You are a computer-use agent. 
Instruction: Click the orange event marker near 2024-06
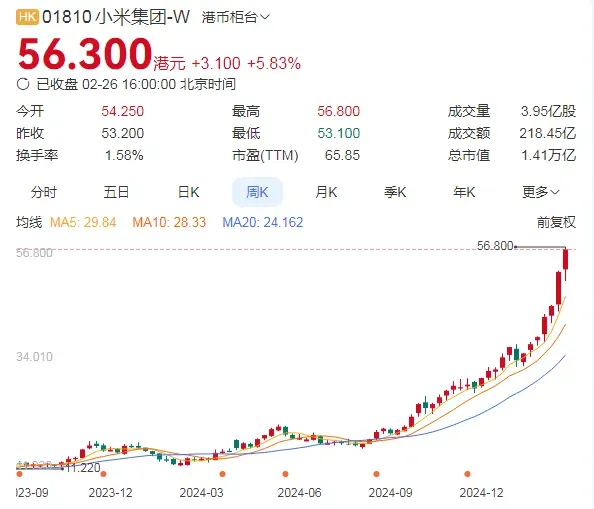pyautogui.click(x=285, y=474)
